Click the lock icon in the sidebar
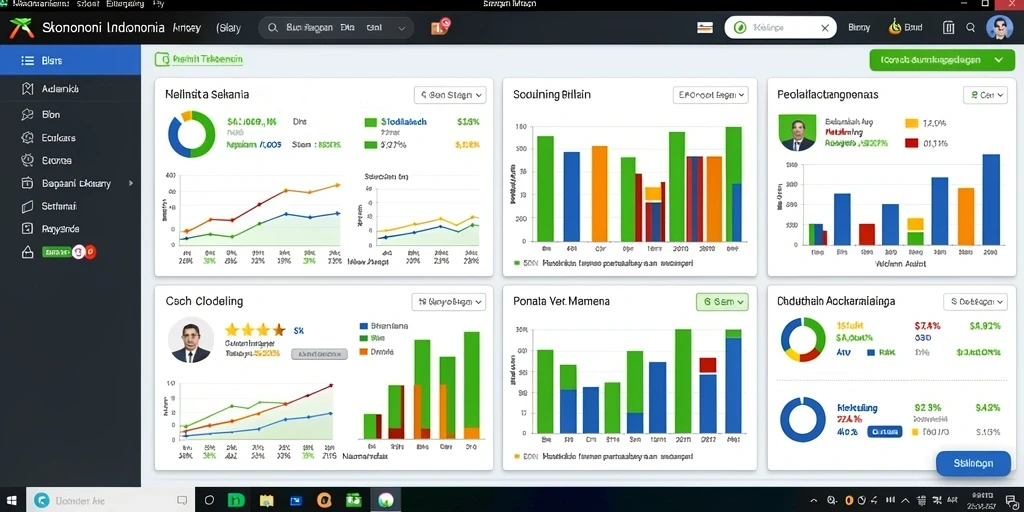 pyautogui.click(x=27, y=252)
